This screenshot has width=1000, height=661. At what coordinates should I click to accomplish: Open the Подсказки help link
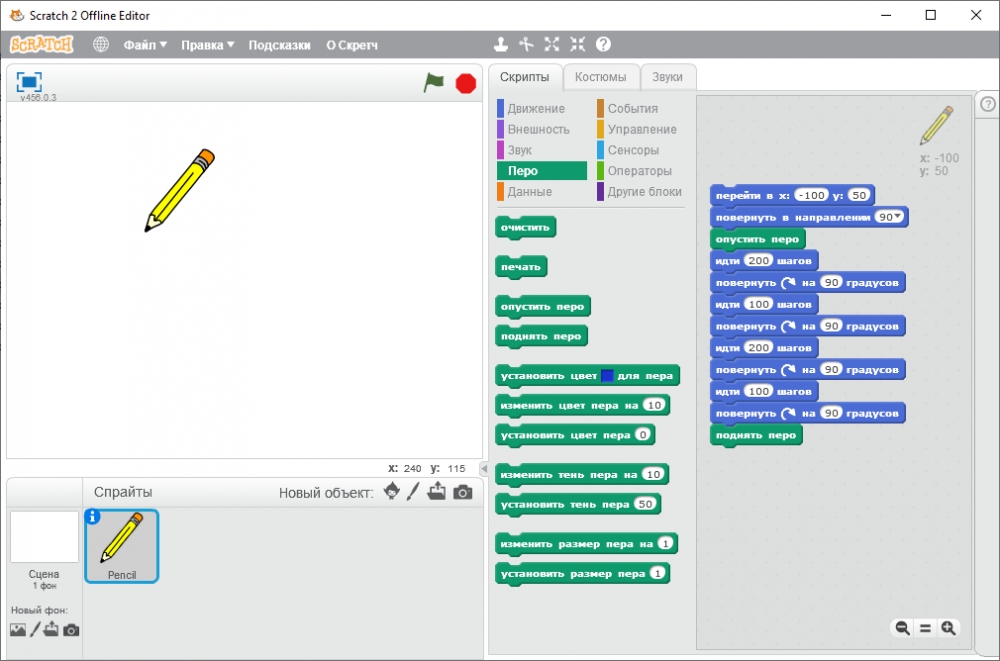(279, 45)
